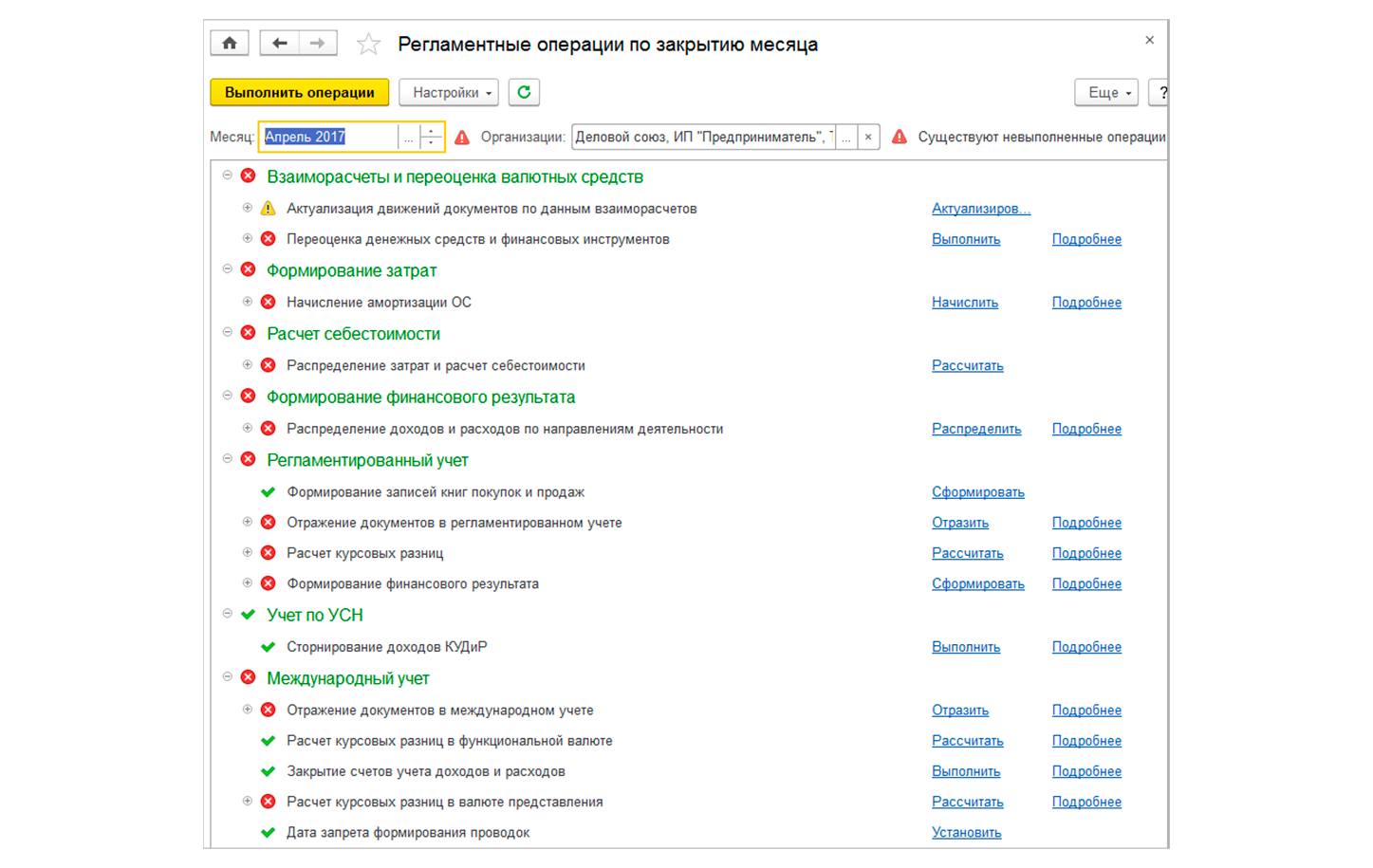Open the Еще menu

pos(1104,92)
